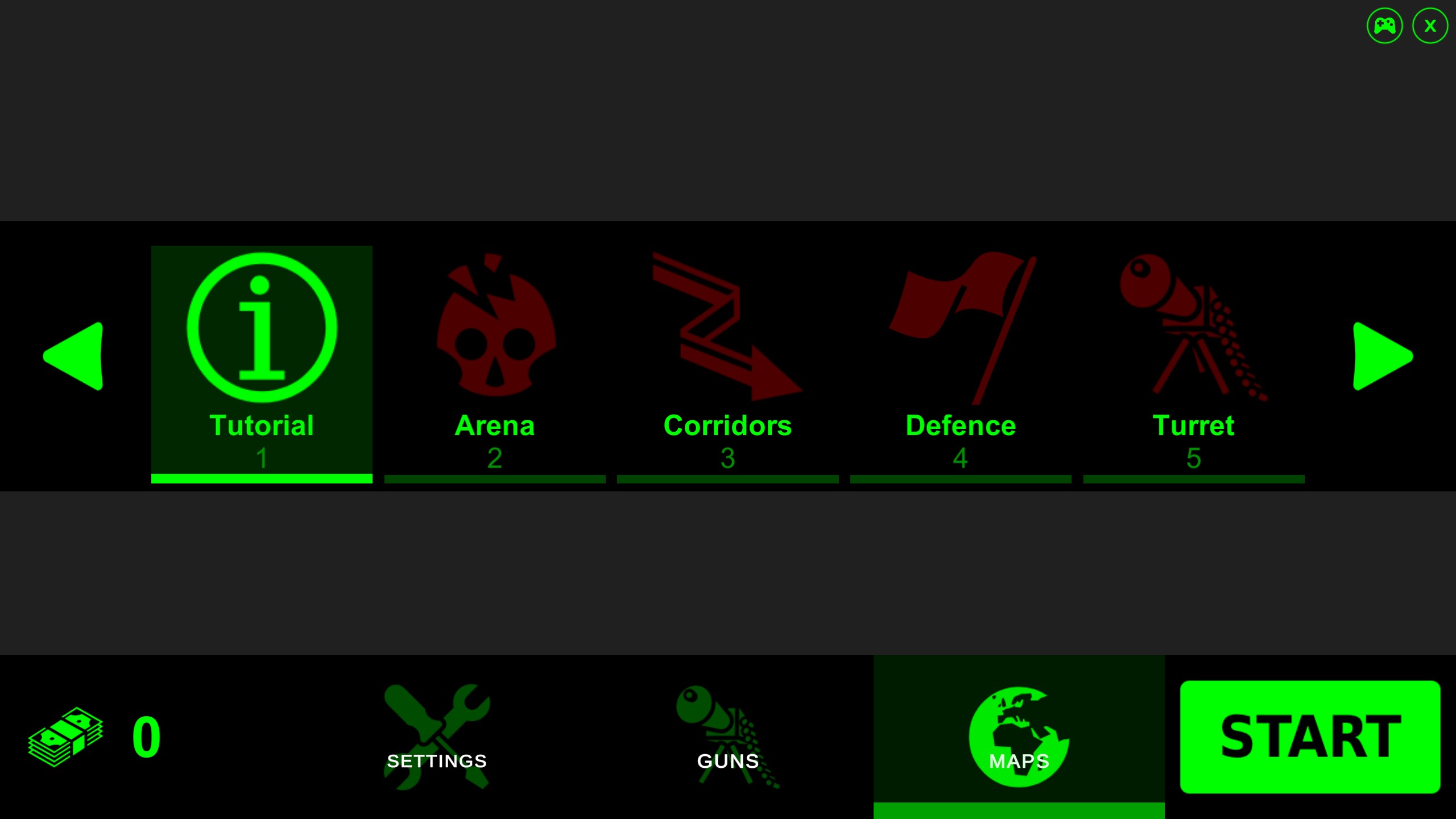This screenshot has width=1456, height=819.
Task: Select the Tutorial info icon
Action: click(x=262, y=327)
